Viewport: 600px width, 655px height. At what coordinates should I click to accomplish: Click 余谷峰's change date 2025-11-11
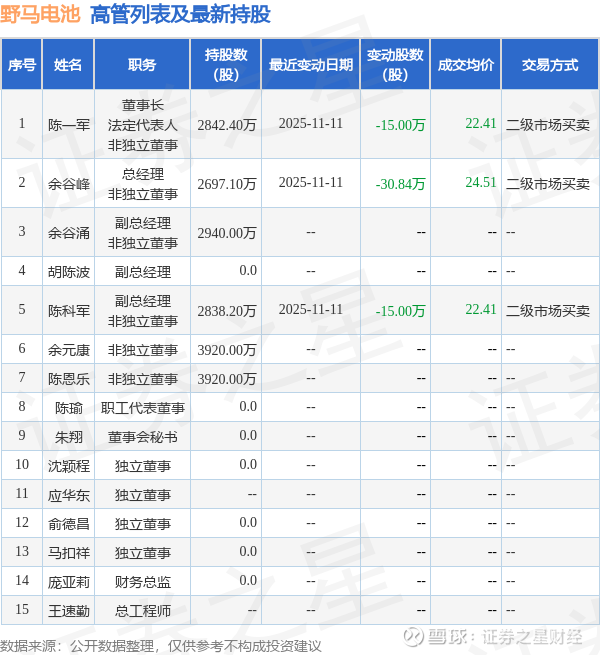tap(310, 182)
